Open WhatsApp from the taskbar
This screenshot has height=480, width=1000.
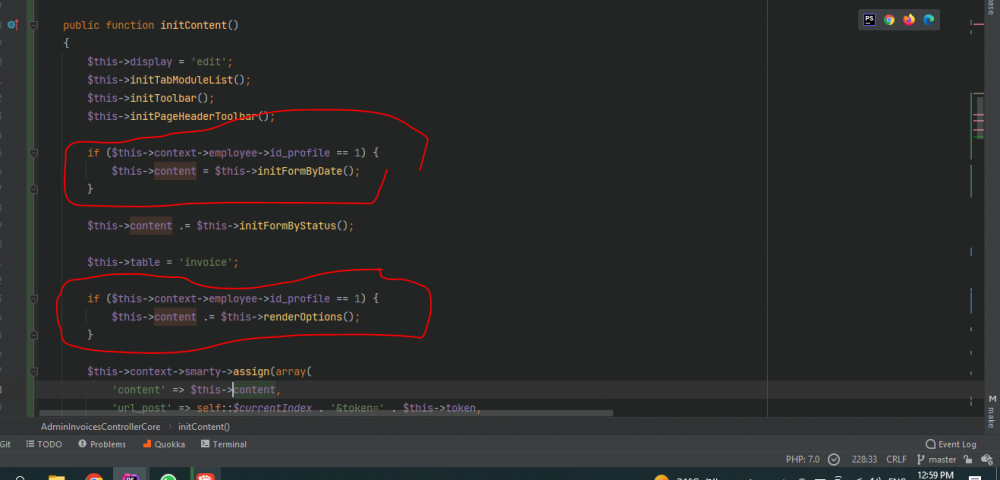click(168, 476)
